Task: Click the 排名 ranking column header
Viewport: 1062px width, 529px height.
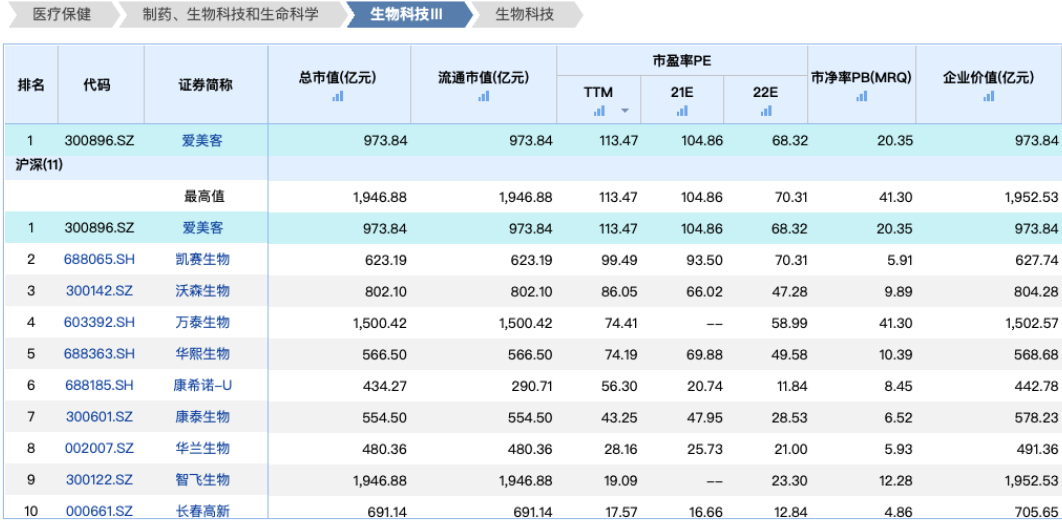Action: pos(31,85)
